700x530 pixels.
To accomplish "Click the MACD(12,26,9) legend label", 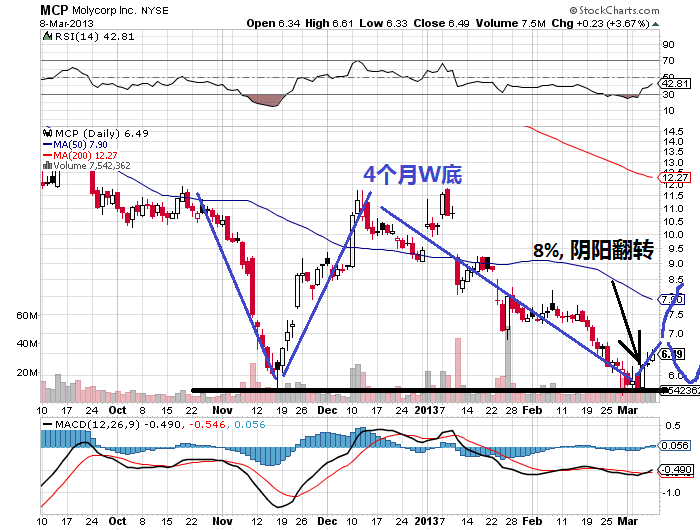I will coord(97,424).
